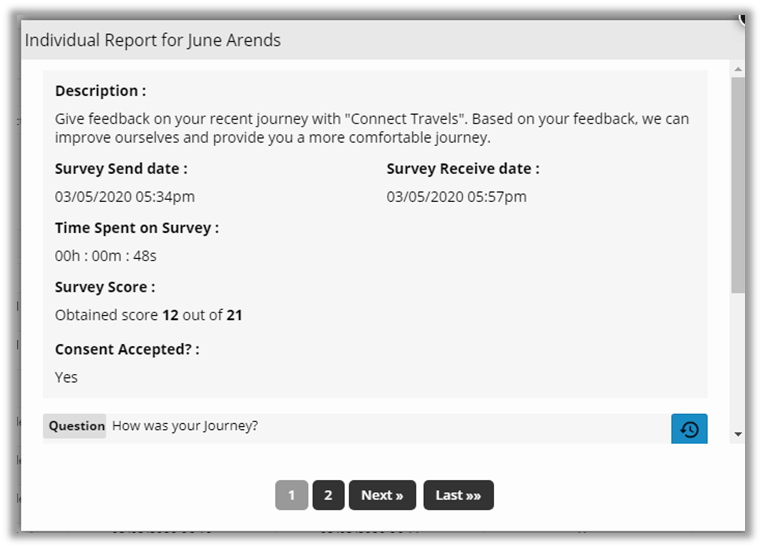Select page 1 in pagination

click(x=292, y=495)
